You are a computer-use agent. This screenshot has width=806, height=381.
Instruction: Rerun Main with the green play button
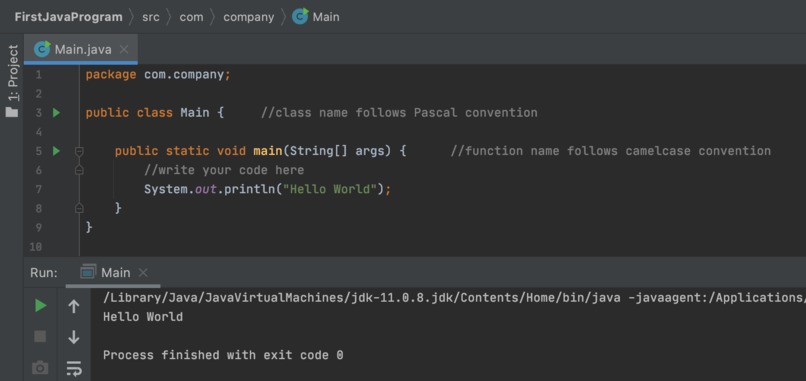[x=41, y=306]
